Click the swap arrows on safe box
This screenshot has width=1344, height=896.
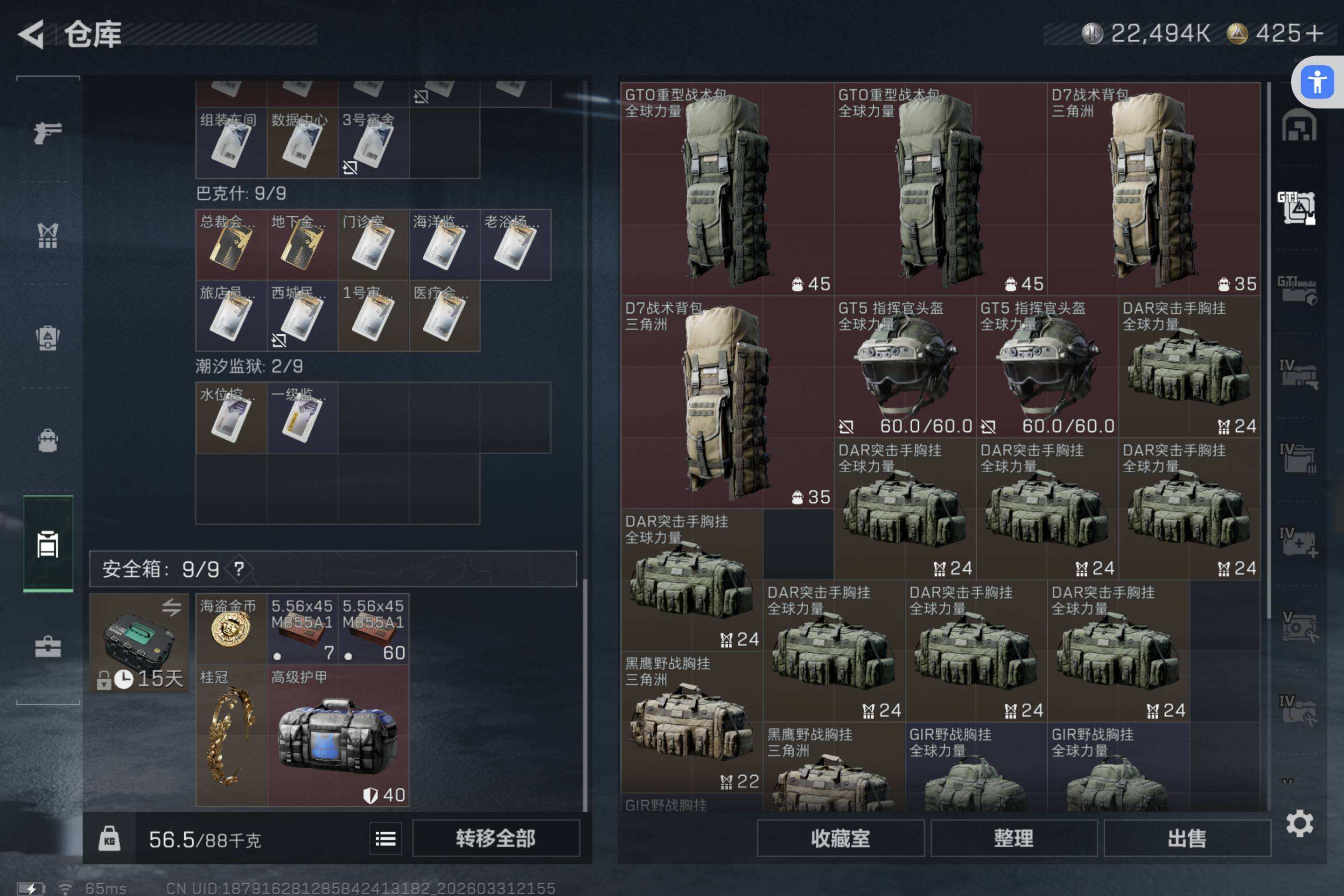[x=171, y=607]
